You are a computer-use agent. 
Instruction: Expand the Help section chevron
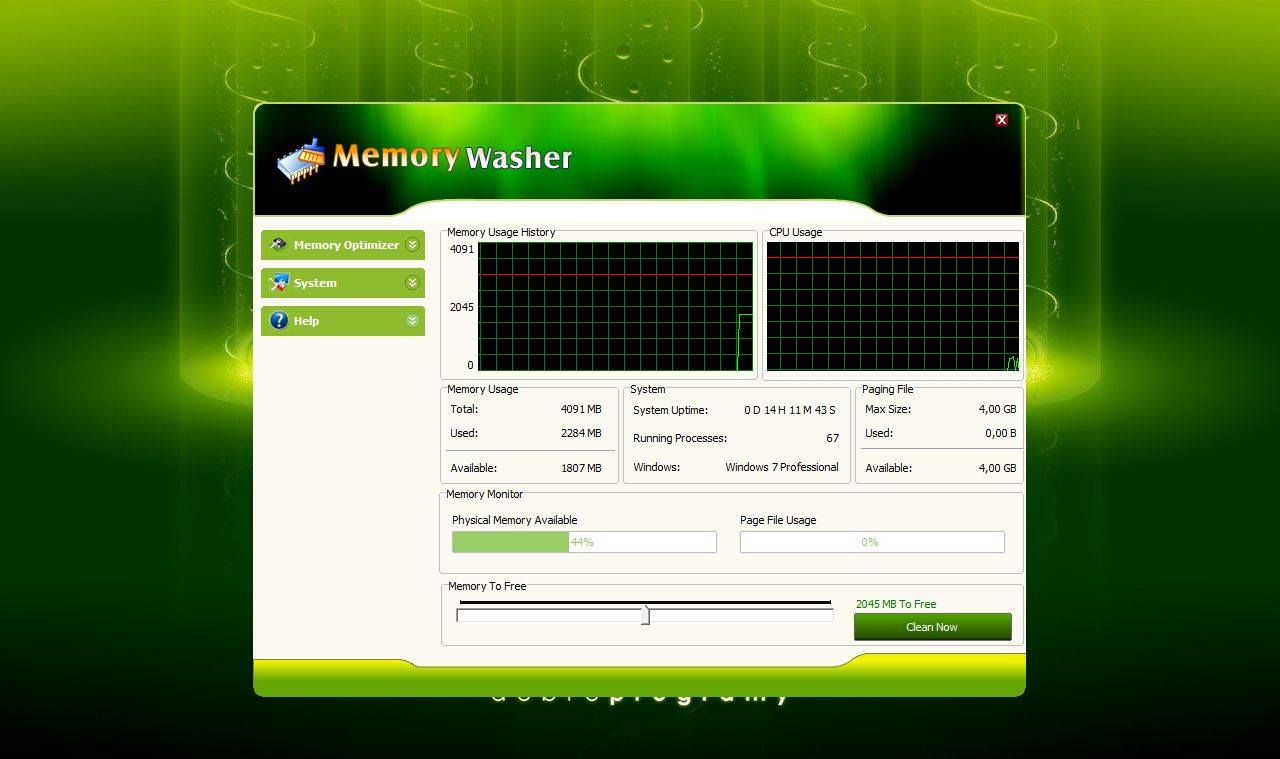point(412,321)
